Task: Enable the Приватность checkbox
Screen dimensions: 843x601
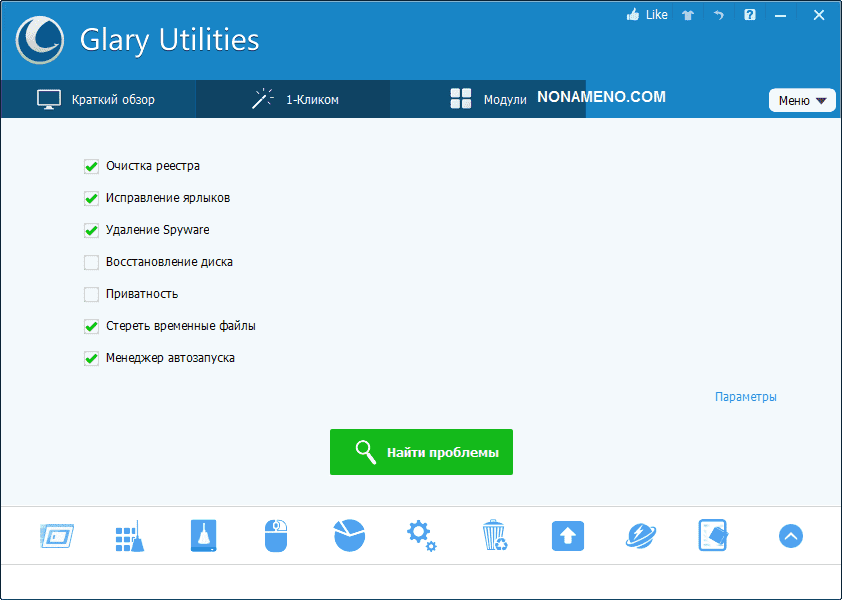Action: (x=91, y=294)
